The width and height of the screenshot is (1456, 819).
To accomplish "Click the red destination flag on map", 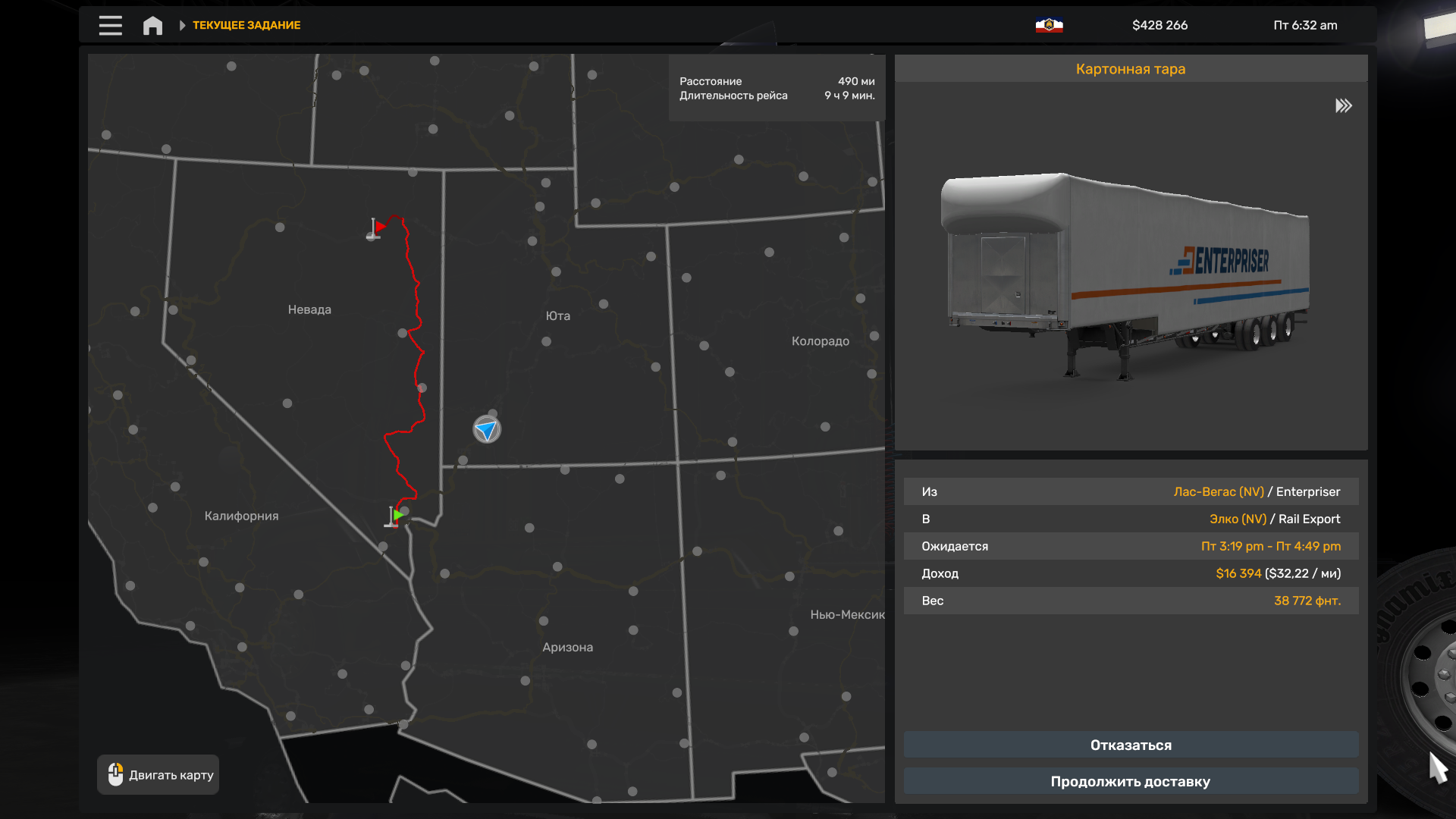I will tap(376, 227).
